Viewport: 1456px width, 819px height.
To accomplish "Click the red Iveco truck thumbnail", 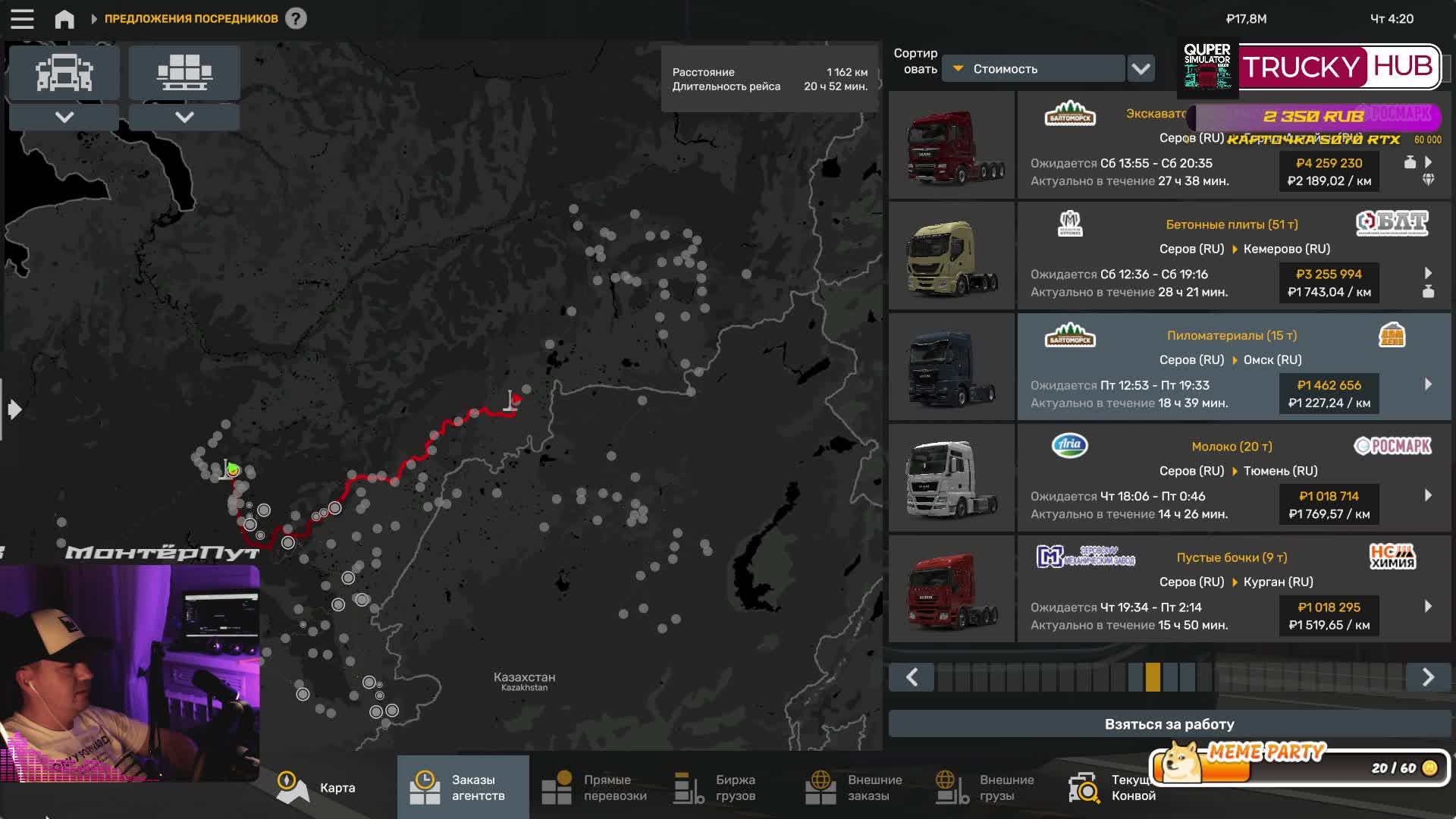I will [x=952, y=589].
